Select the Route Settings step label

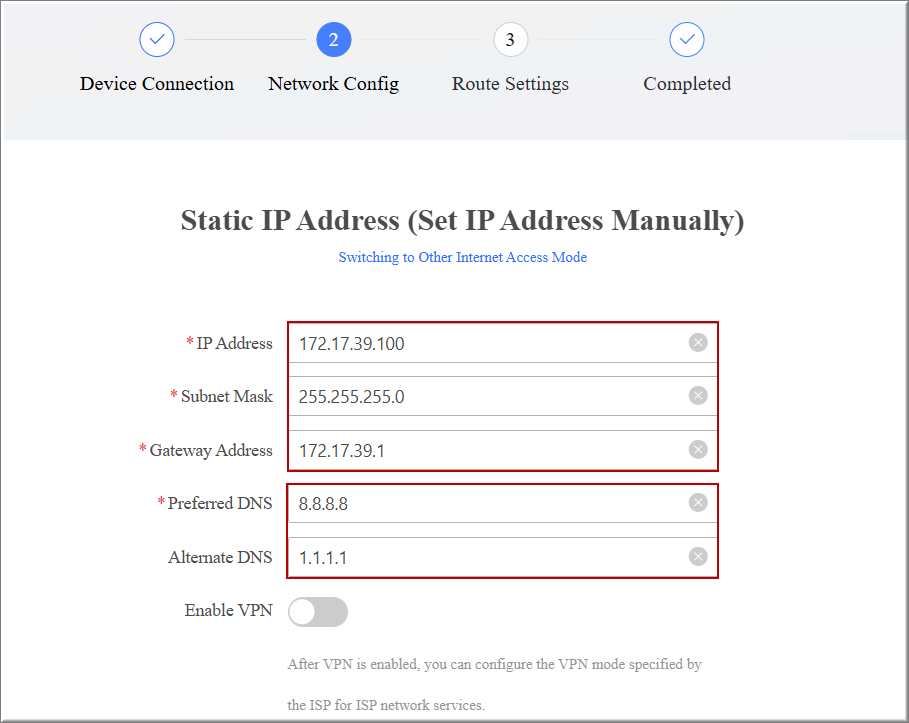510,84
